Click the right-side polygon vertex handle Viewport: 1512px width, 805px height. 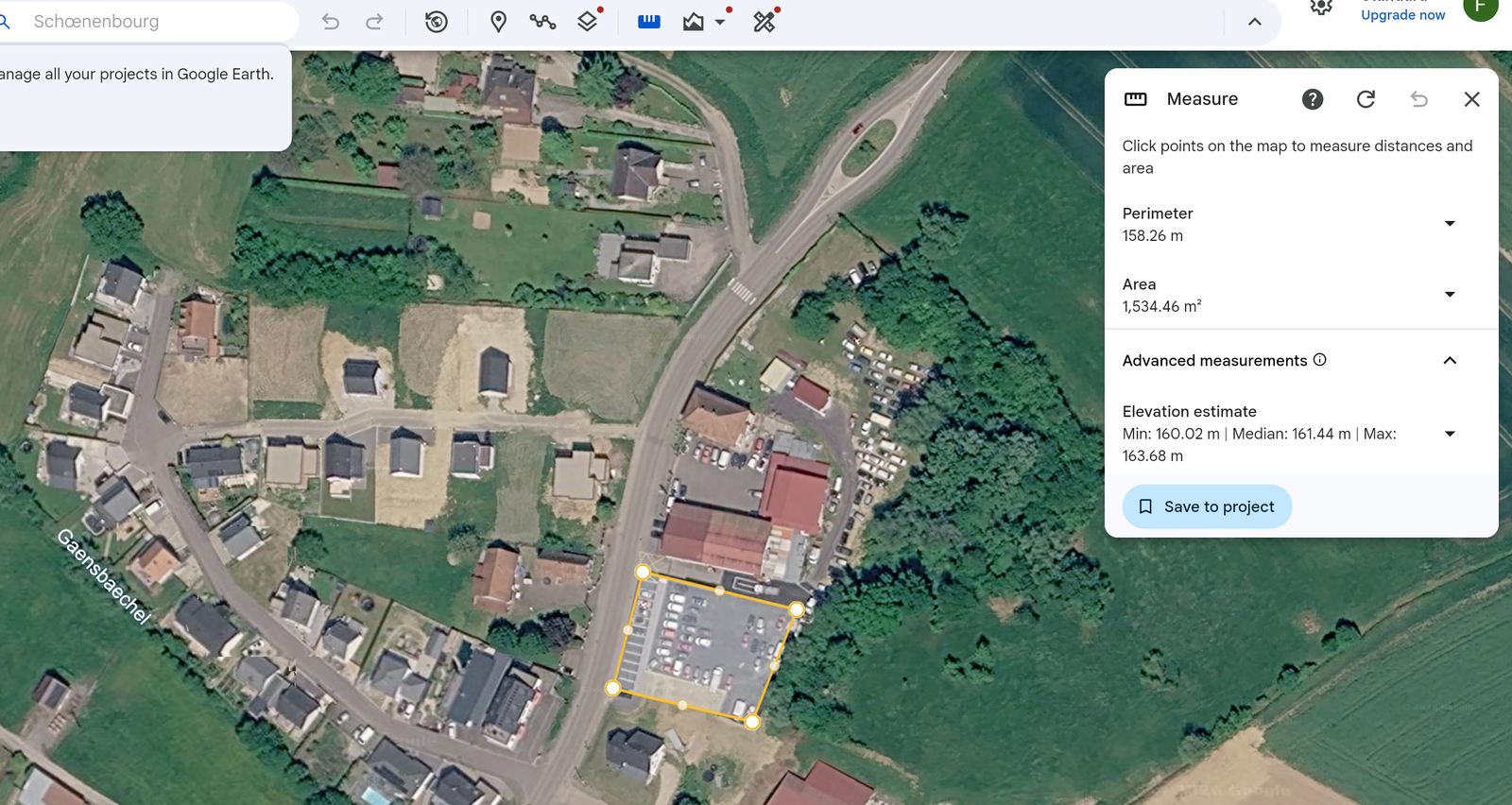pyautogui.click(x=797, y=610)
